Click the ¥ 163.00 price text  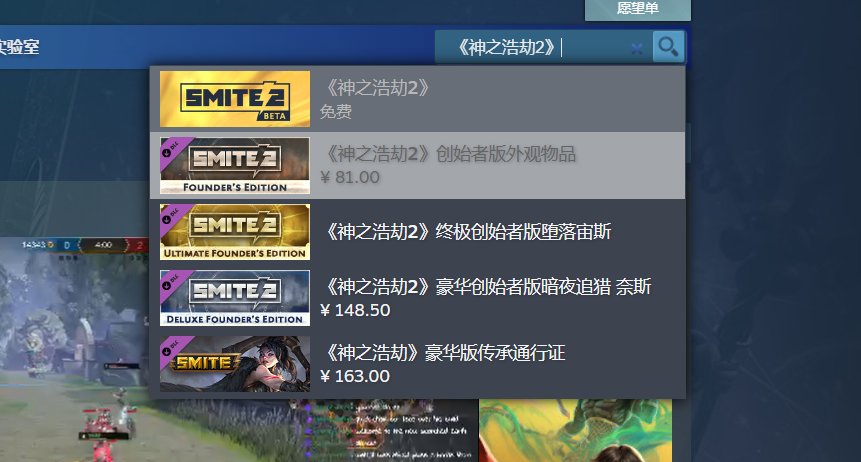point(355,376)
